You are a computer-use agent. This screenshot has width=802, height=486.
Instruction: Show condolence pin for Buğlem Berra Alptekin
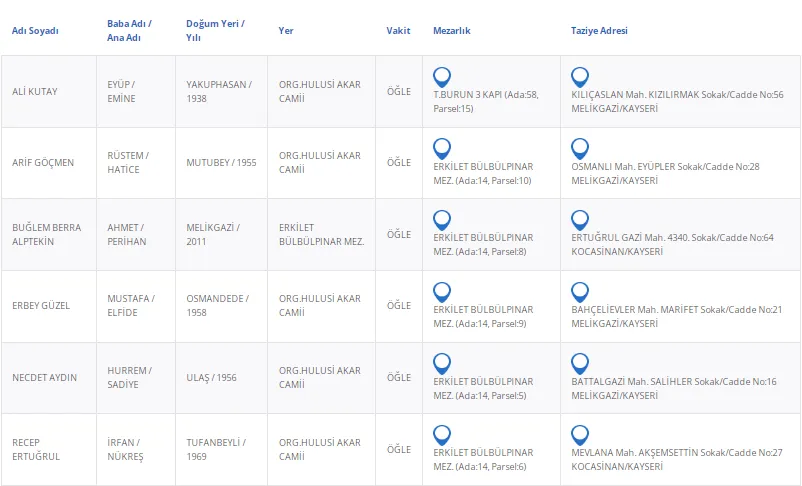(x=579, y=220)
